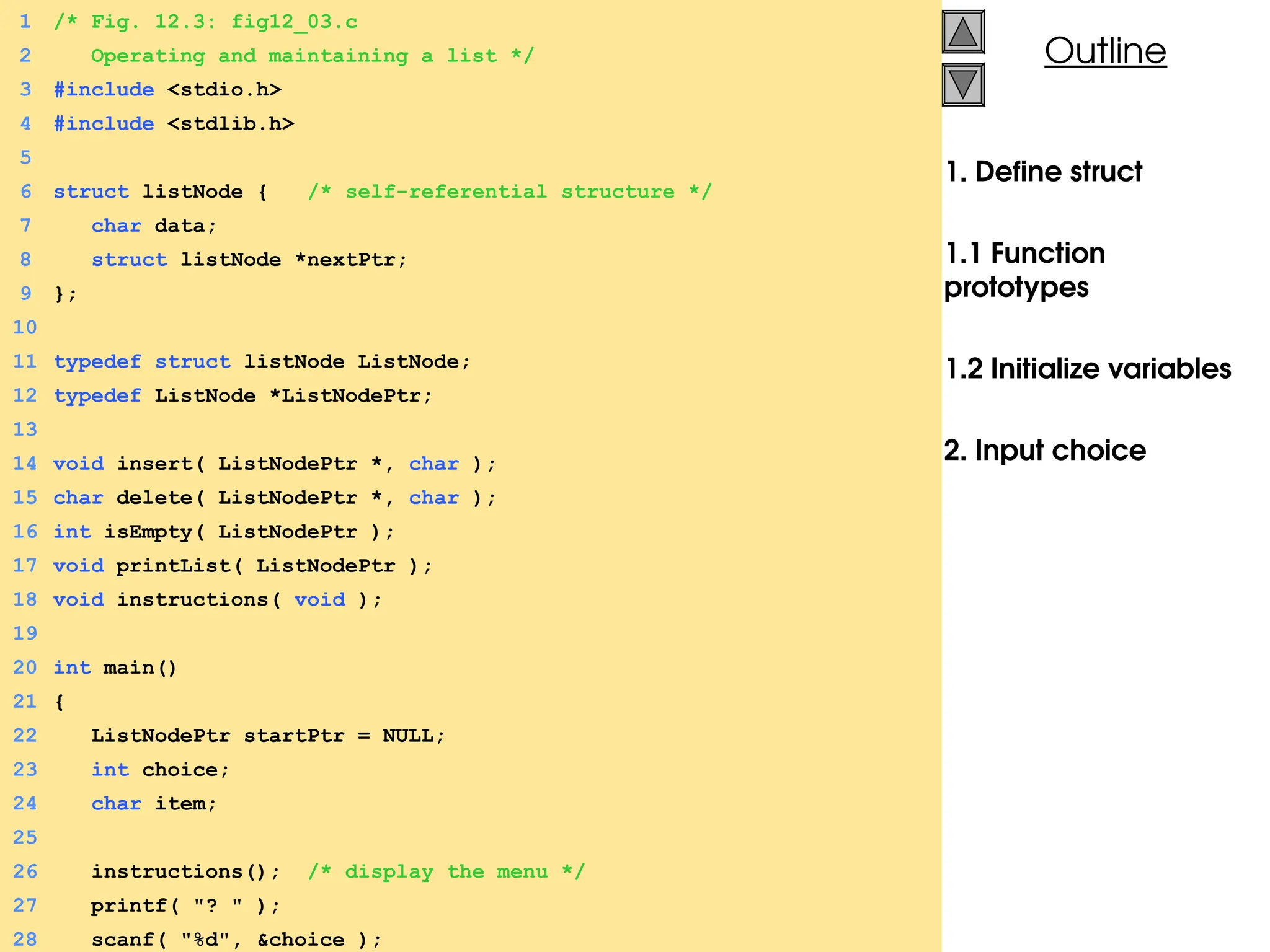This screenshot has height=952, width=1270.
Task: Click the 'instructions();' call on line 26
Action: 186,872
